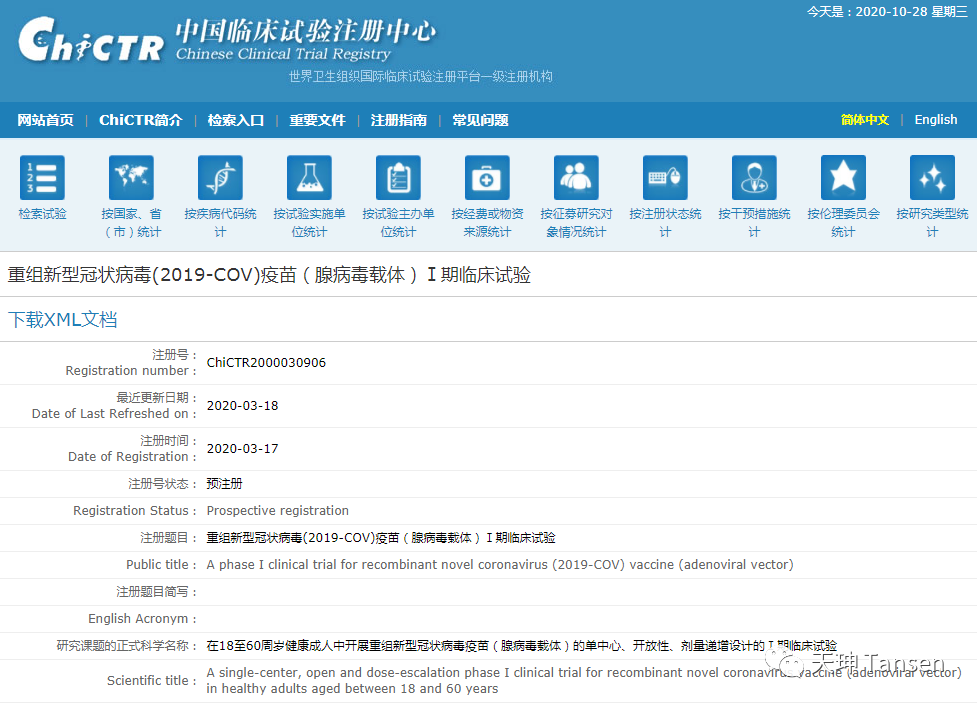The height and width of the screenshot is (706, 977).
Task: Click 按干预措施统计 label
Action: (755, 223)
